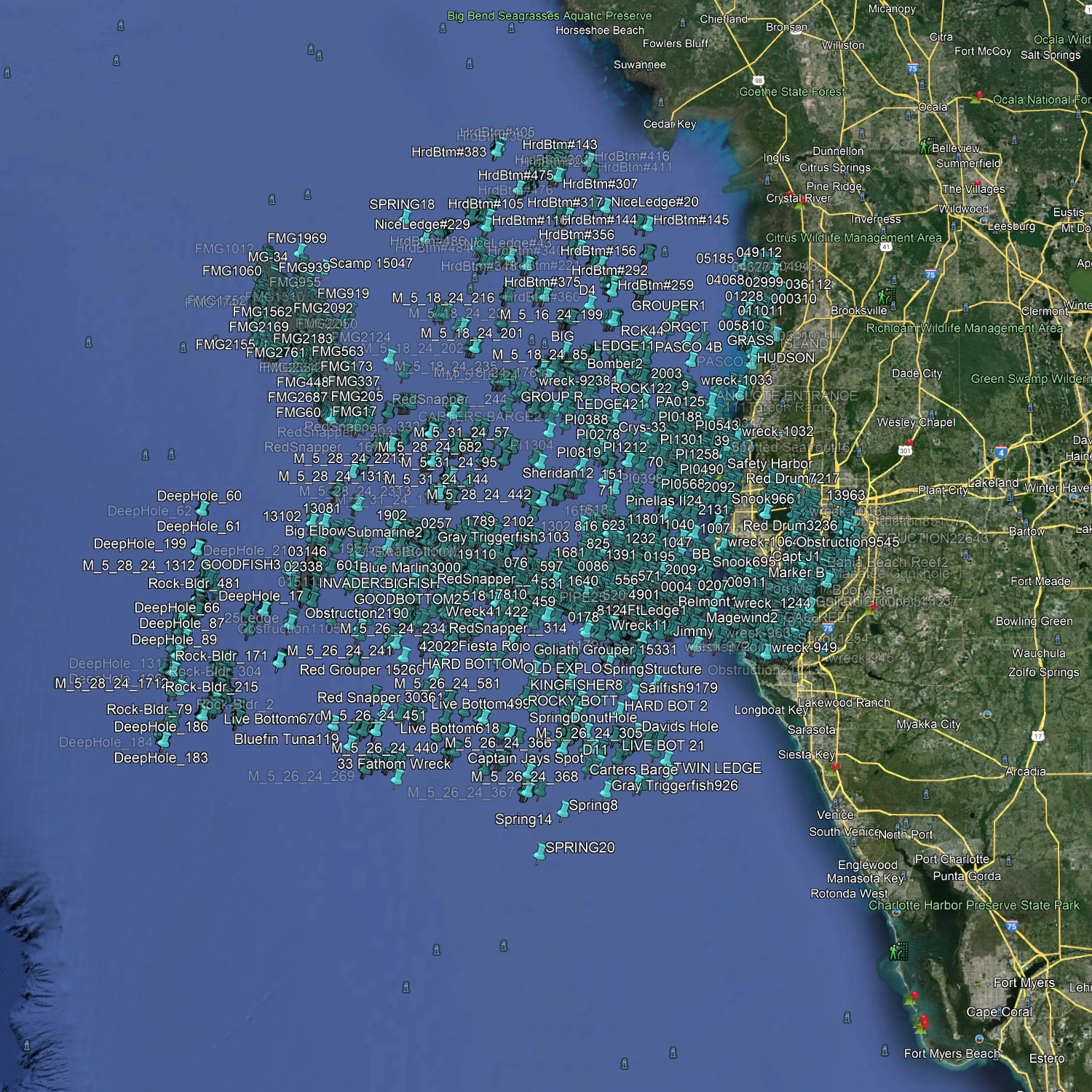Select the I-75 highway shield north of Ocala
This screenshot has height=1092, width=1092.
[x=912, y=68]
